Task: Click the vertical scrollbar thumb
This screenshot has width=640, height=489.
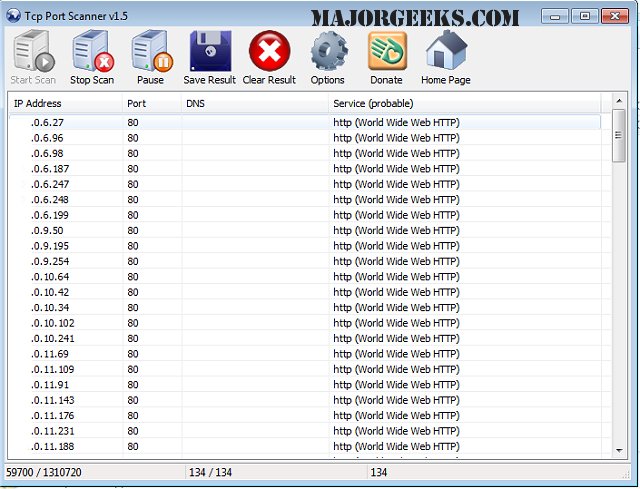Action: tap(619, 136)
